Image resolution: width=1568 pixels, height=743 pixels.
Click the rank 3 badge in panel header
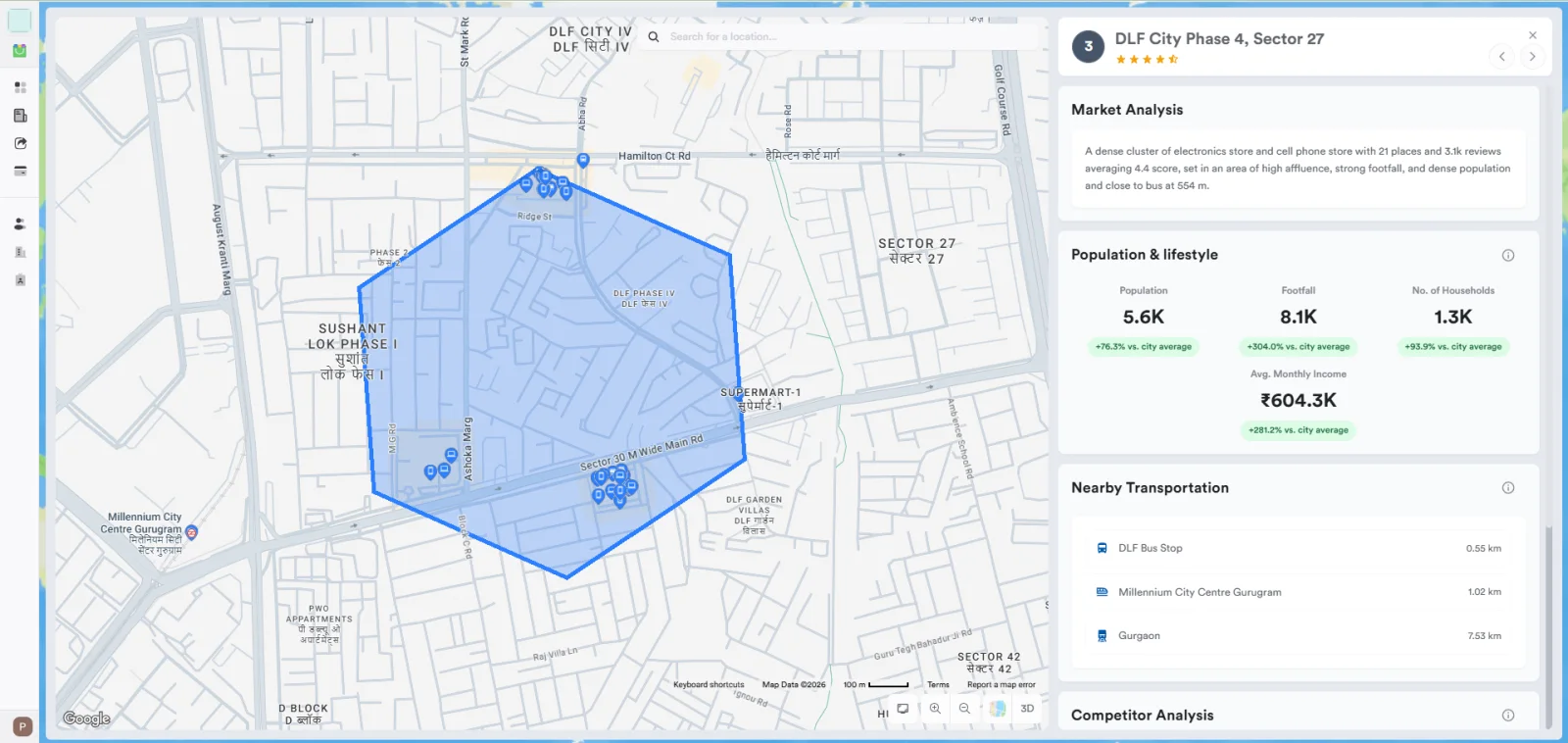pyautogui.click(x=1088, y=46)
